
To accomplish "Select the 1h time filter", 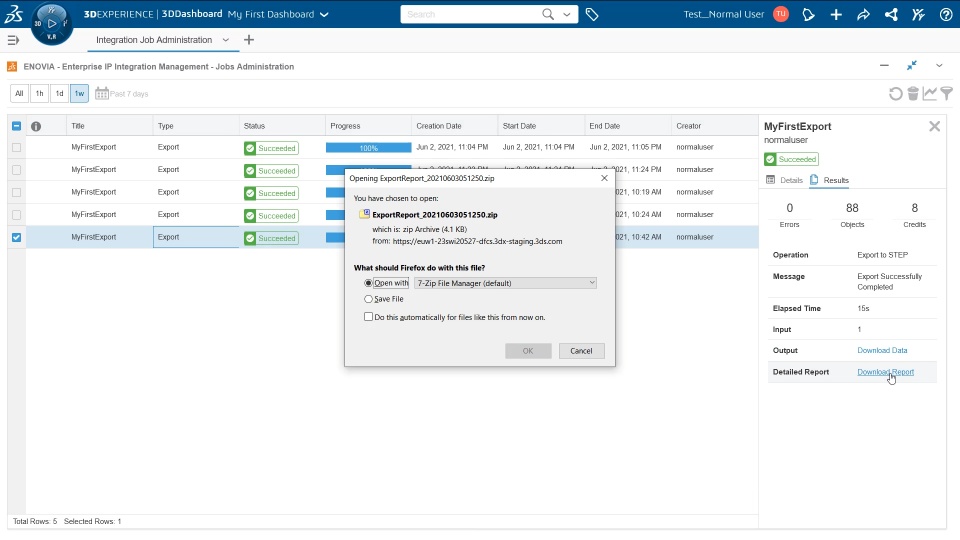I will [39, 94].
